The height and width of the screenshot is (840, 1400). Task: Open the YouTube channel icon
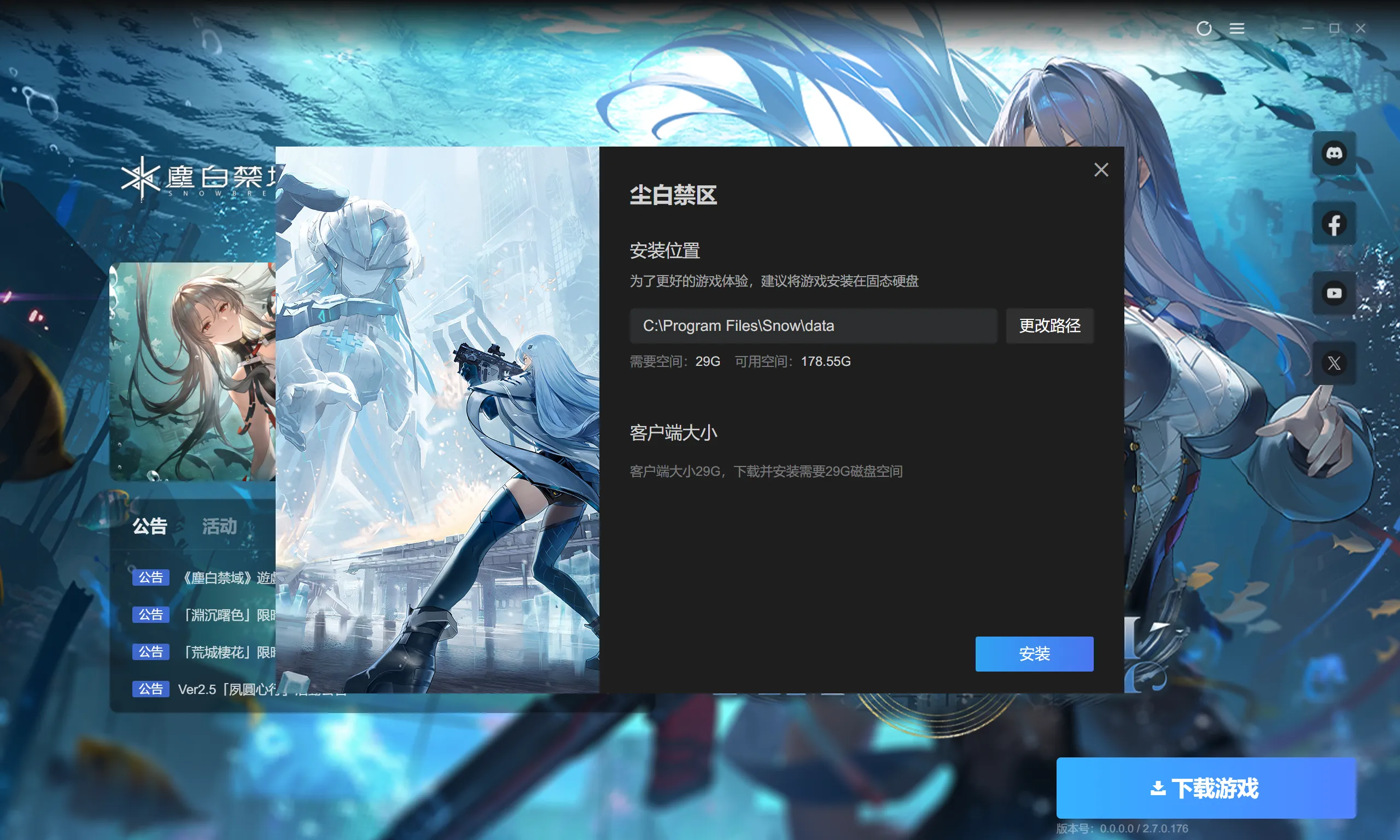[1334, 293]
